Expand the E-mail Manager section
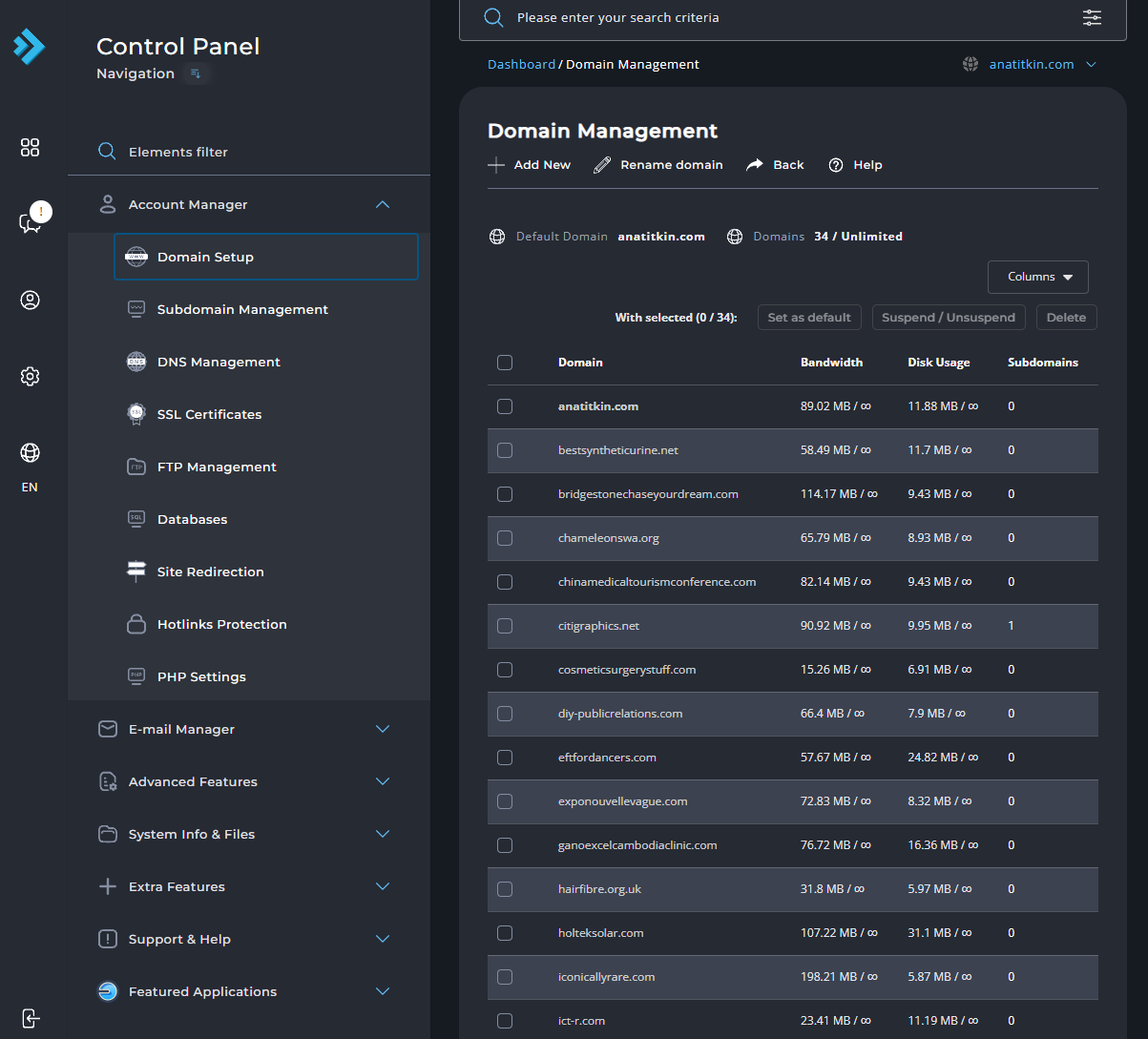1148x1039 pixels. 248,729
